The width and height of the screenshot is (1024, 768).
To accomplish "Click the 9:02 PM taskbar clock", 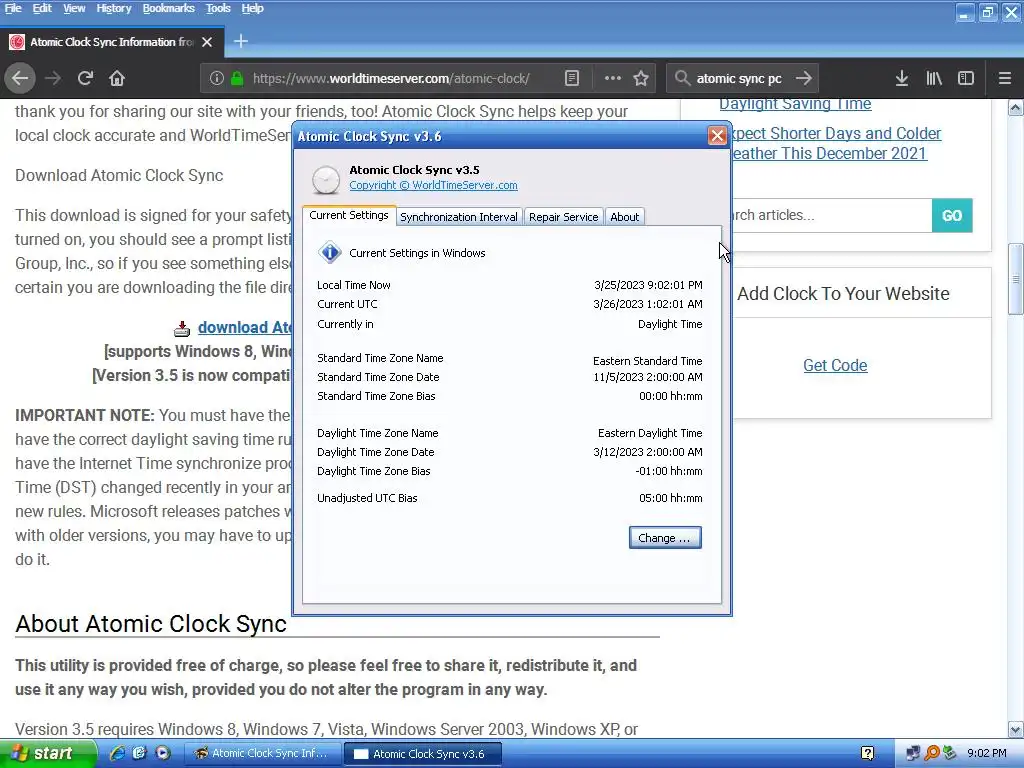I will (987, 754).
